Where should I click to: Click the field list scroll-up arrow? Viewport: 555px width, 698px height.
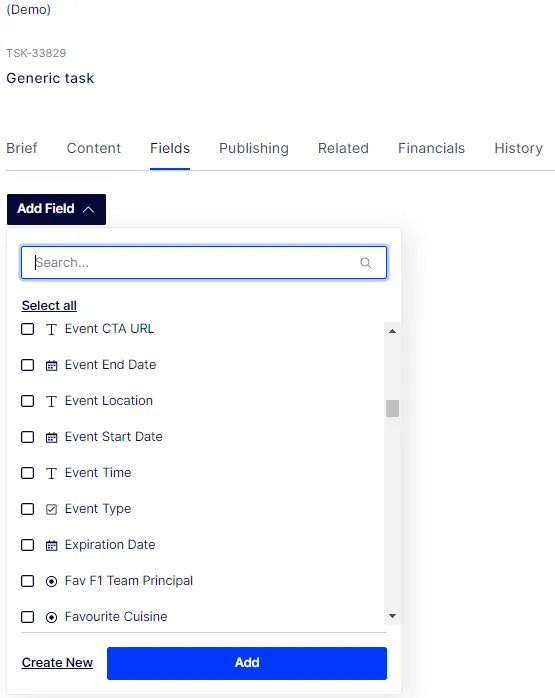click(x=393, y=331)
